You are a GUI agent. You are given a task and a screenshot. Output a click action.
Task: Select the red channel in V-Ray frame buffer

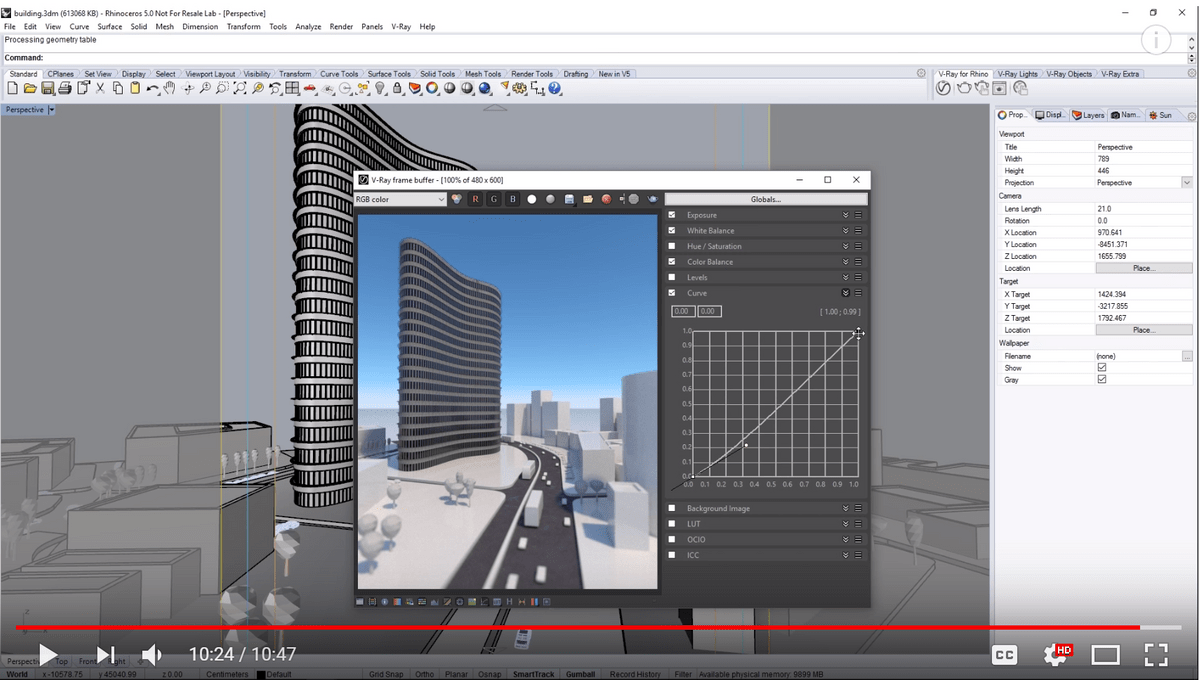(475, 199)
